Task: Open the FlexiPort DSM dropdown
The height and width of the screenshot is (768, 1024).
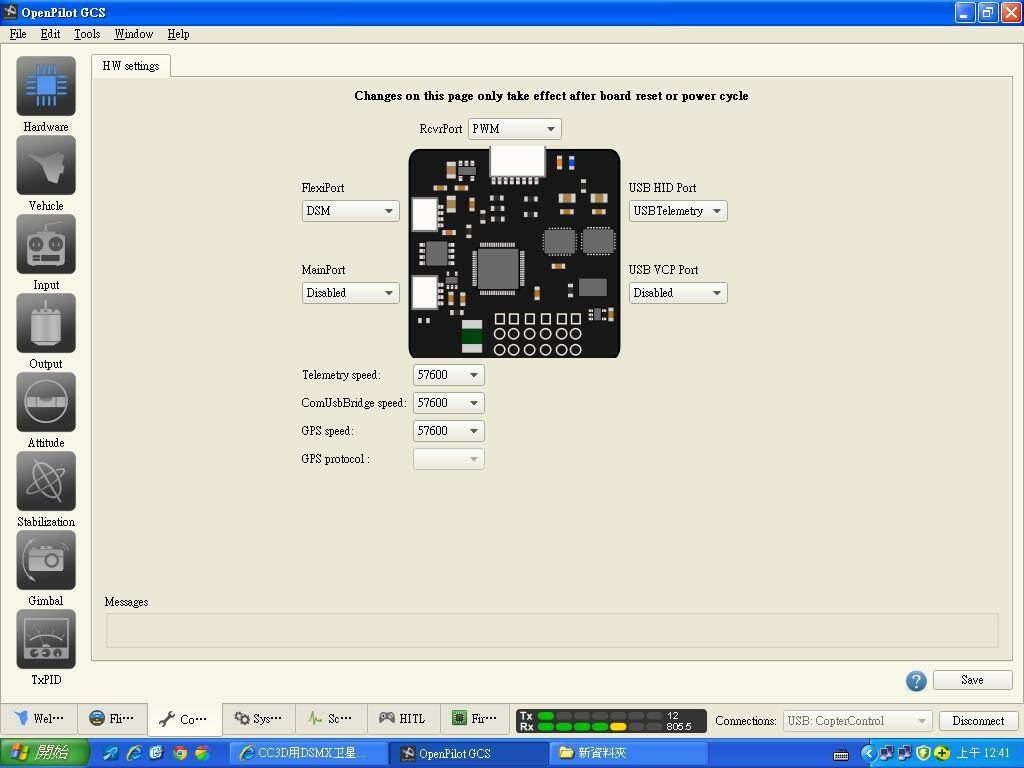Action: click(350, 211)
